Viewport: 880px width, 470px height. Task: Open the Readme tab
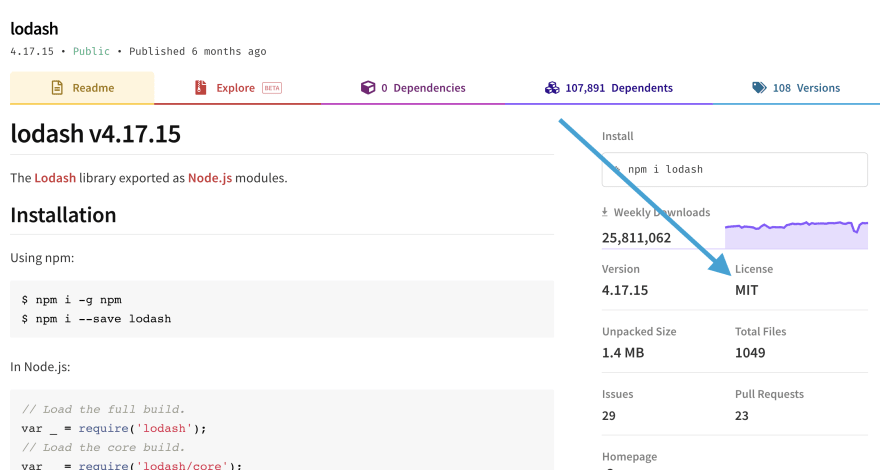(x=82, y=88)
